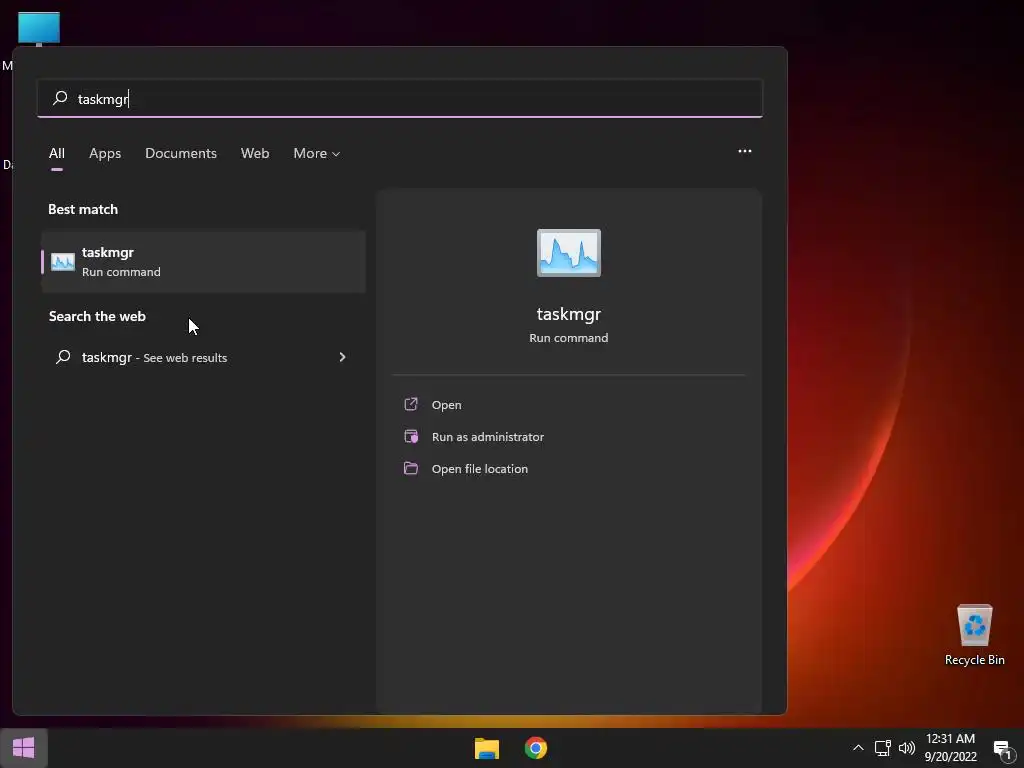The image size is (1024, 768).
Task: Click the Open launch icon
Action: [x=411, y=404]
